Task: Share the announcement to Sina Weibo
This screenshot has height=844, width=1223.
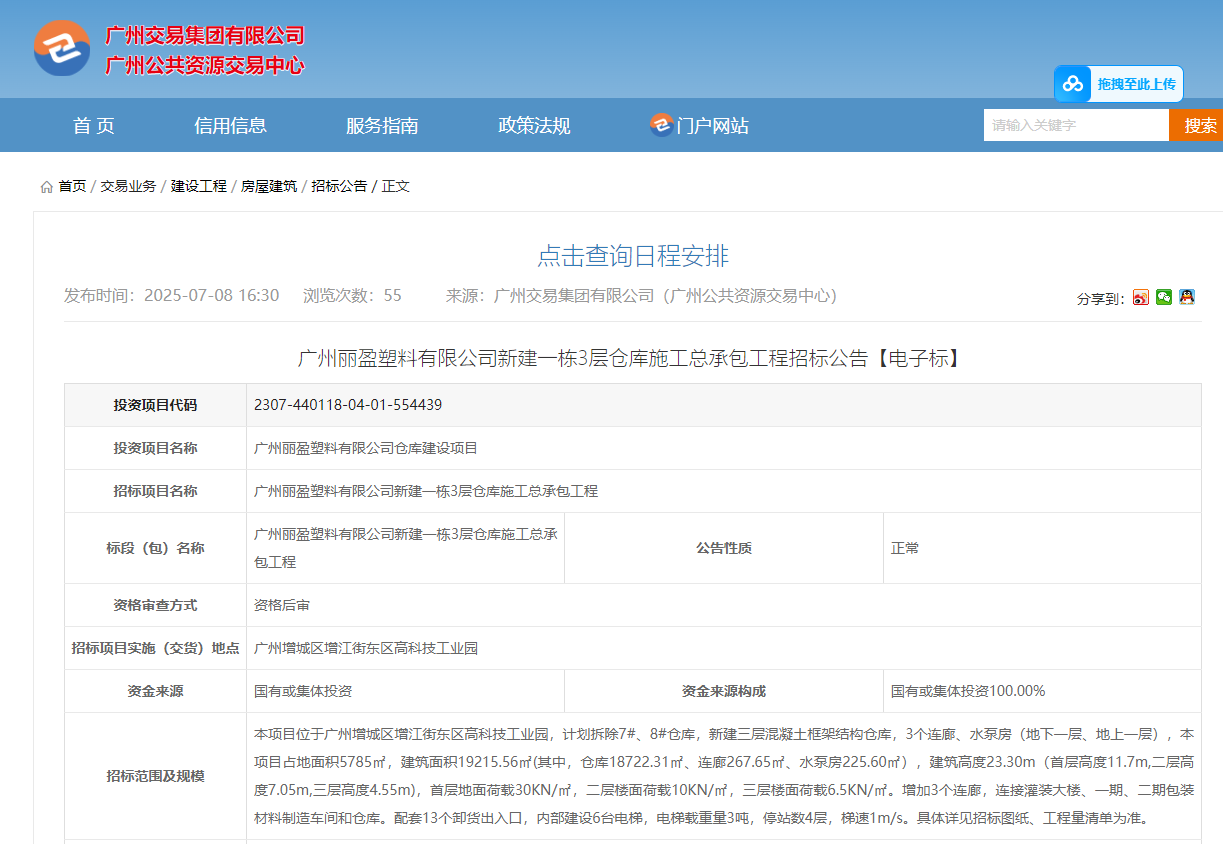Action: pos(1140,299)
